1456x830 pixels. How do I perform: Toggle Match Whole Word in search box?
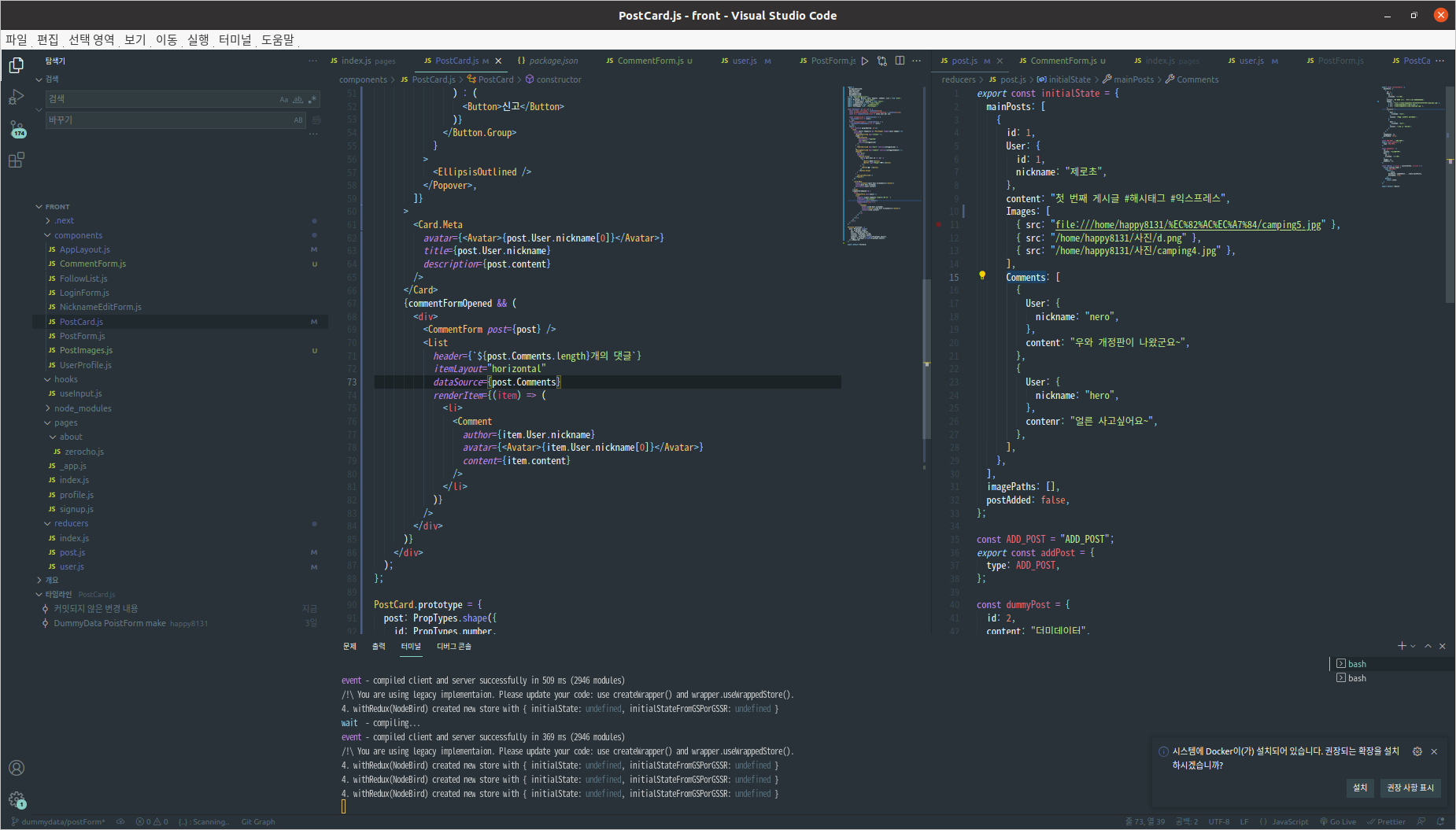coord(297,99)
